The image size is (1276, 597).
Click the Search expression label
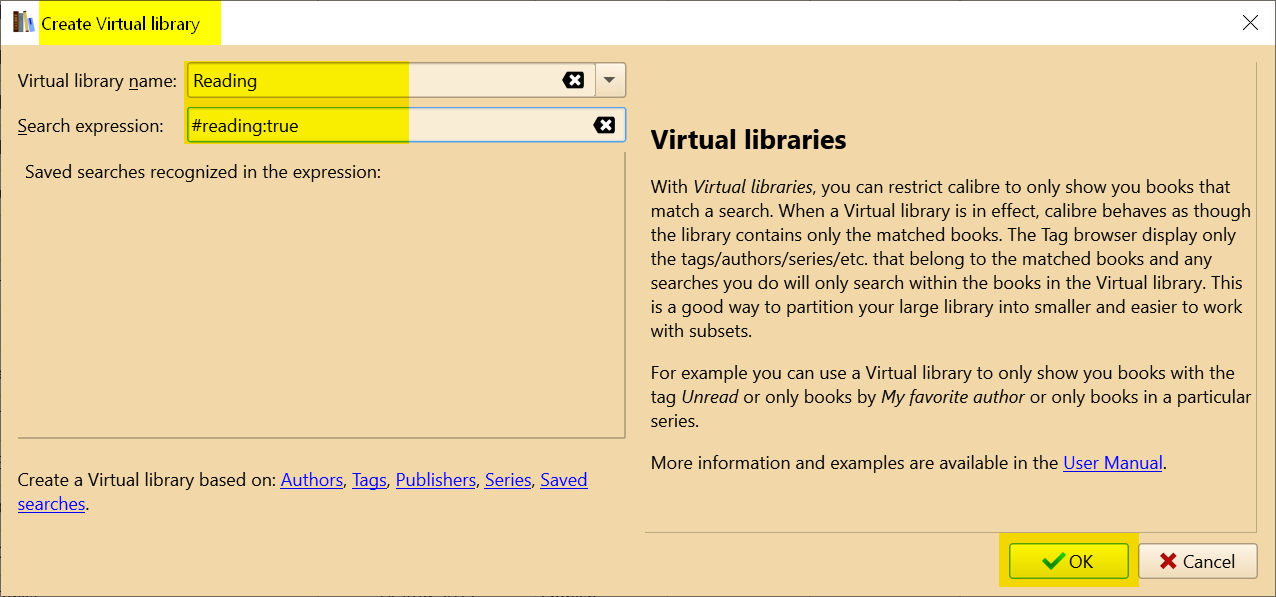(x=90, y=126)
